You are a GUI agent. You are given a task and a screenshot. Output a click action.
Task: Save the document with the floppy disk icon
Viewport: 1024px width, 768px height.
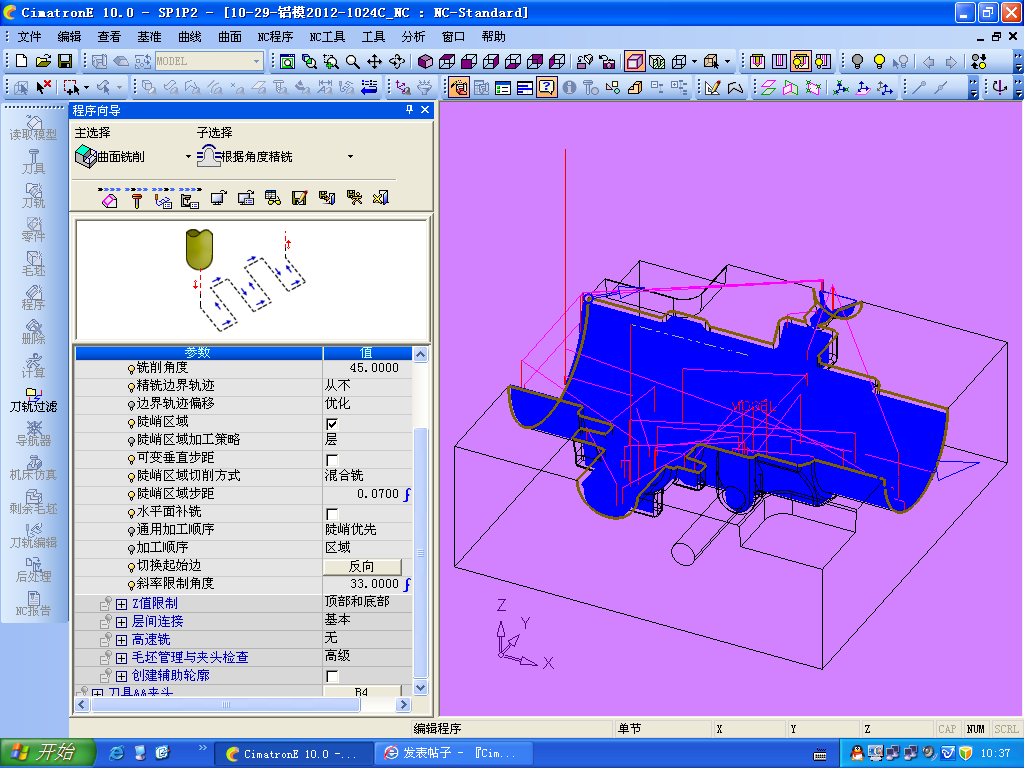65,61
